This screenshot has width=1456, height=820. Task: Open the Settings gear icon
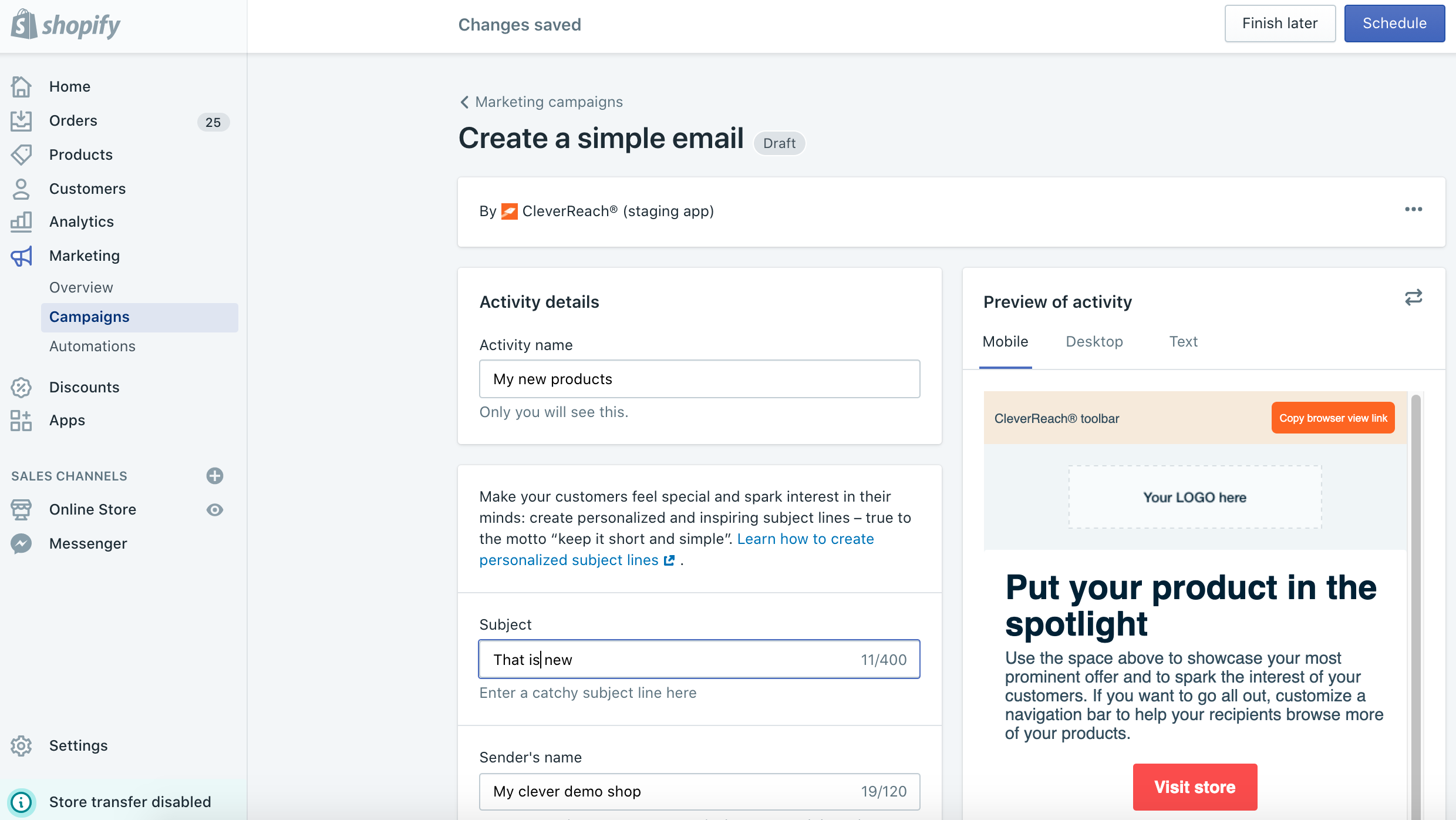[21, 746]
